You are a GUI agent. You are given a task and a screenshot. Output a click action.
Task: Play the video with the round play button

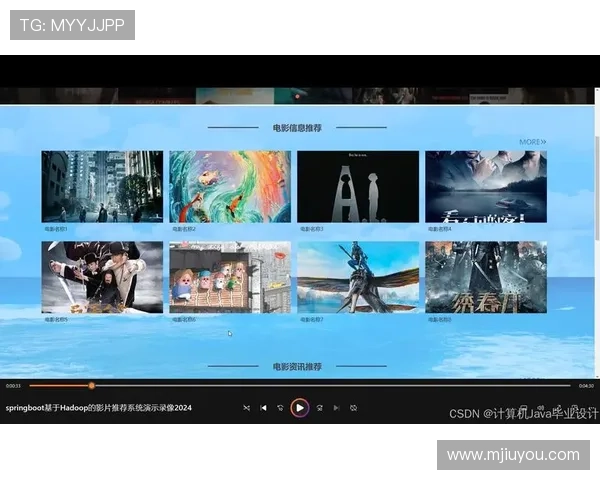pyautogui.click(x=300, y=408)
